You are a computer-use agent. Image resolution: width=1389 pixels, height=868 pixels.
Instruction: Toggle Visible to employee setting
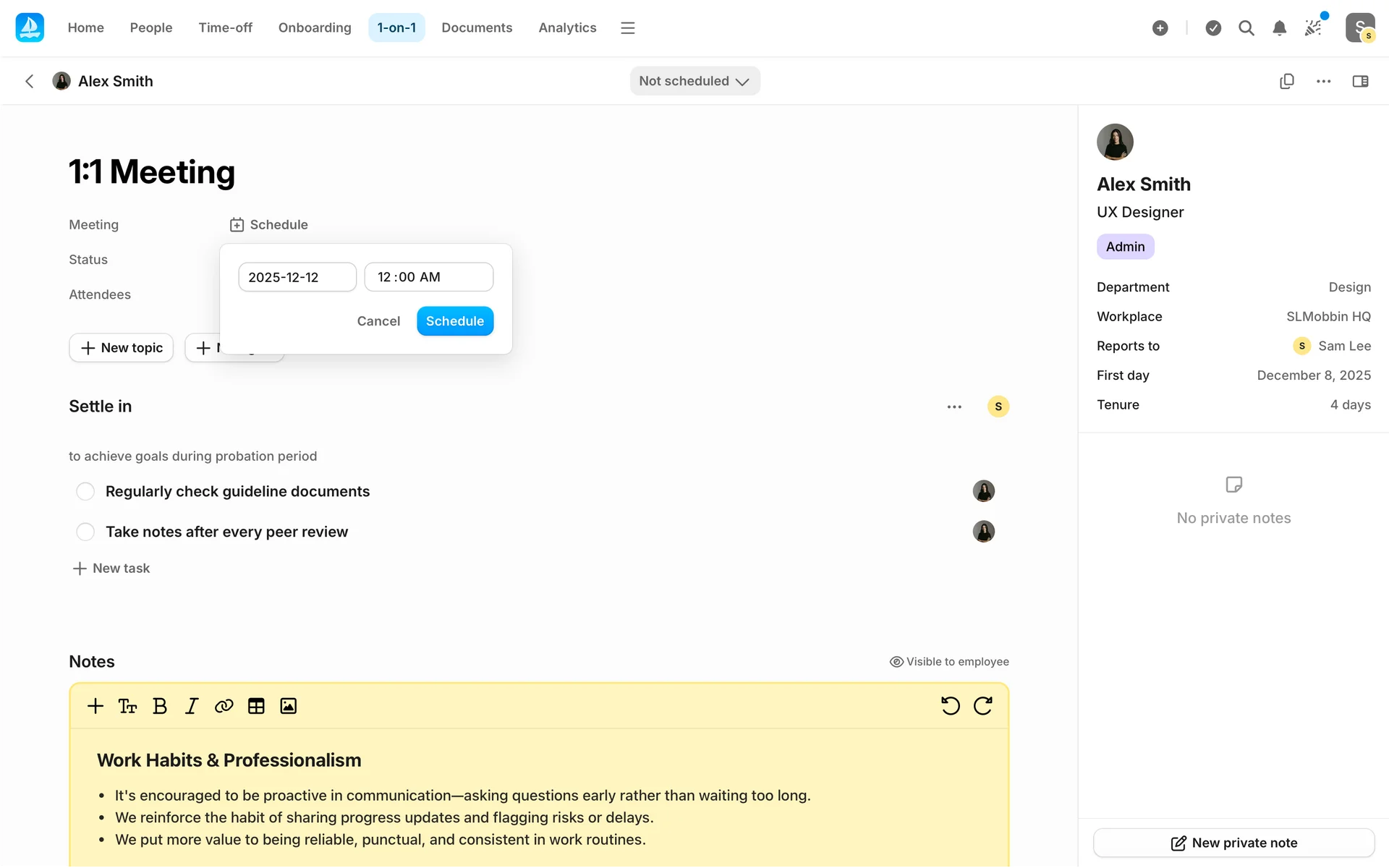pos(949,661)
